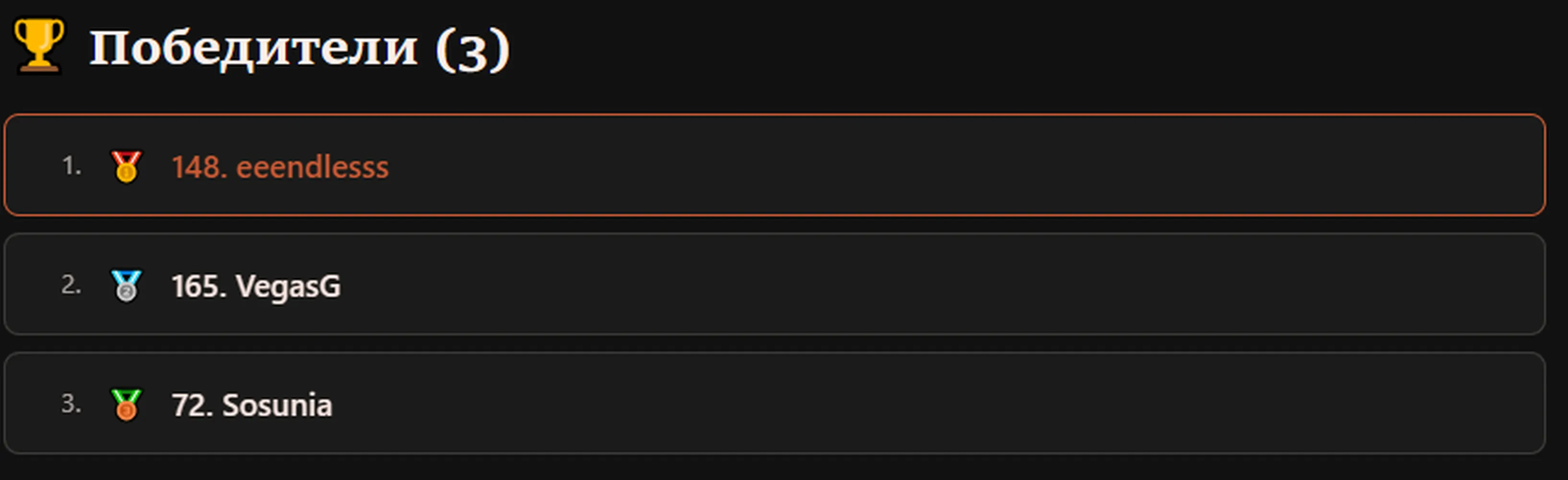Select the highlighted first-place winner row
1568x480 pixels.
[x=775, y=165]
